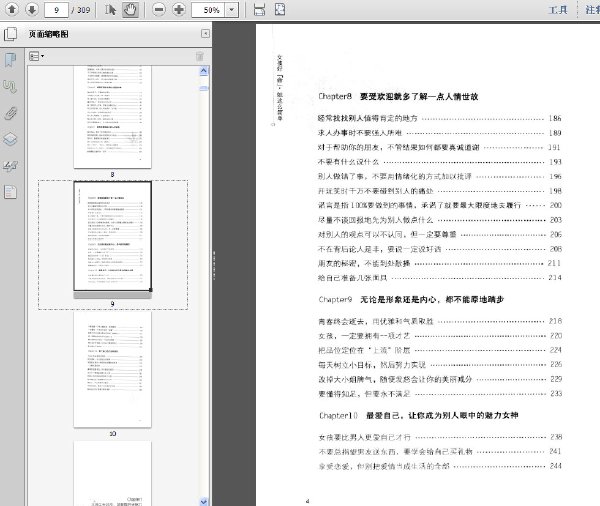Click the contents entry for page 224
Image resolution: width=600 pixels, height=506 pixels.
pos(440,350)
